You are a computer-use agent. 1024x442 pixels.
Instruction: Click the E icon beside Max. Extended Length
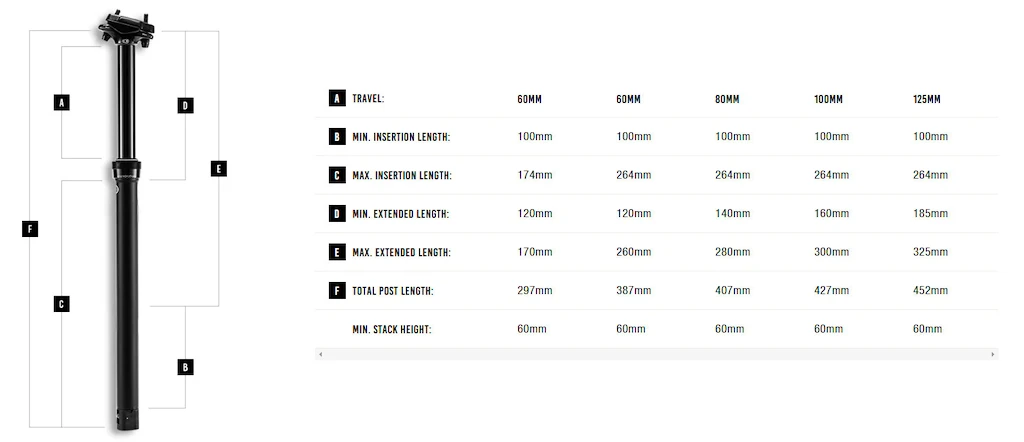click(x=337, y=252)
